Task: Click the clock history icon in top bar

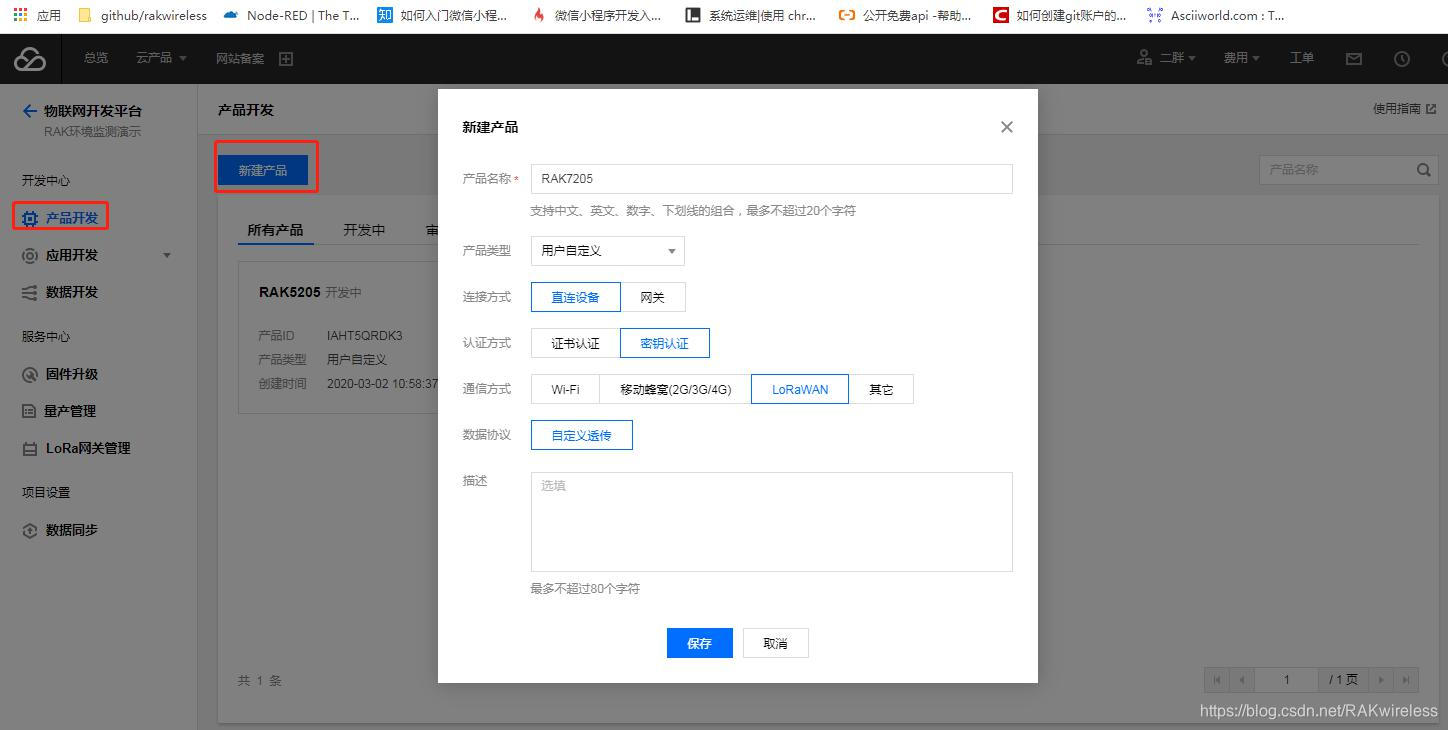Action: click(x=1402, y=59)
